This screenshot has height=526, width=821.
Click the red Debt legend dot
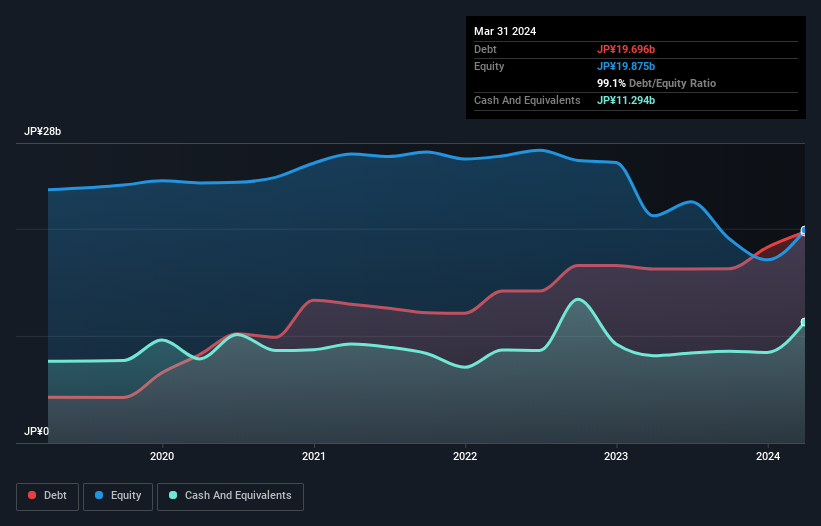click(32, 495)
